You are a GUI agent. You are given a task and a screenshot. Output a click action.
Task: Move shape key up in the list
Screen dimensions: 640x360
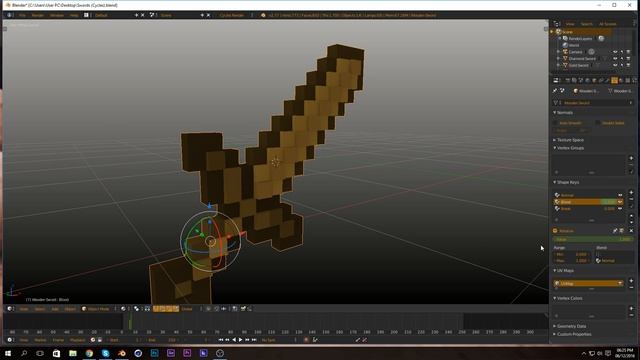[x=631, y=216]
